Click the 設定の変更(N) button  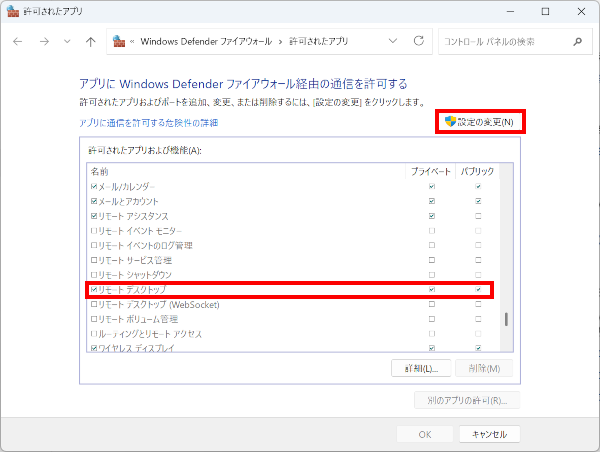pyautogui.click(x=480, y=122)
